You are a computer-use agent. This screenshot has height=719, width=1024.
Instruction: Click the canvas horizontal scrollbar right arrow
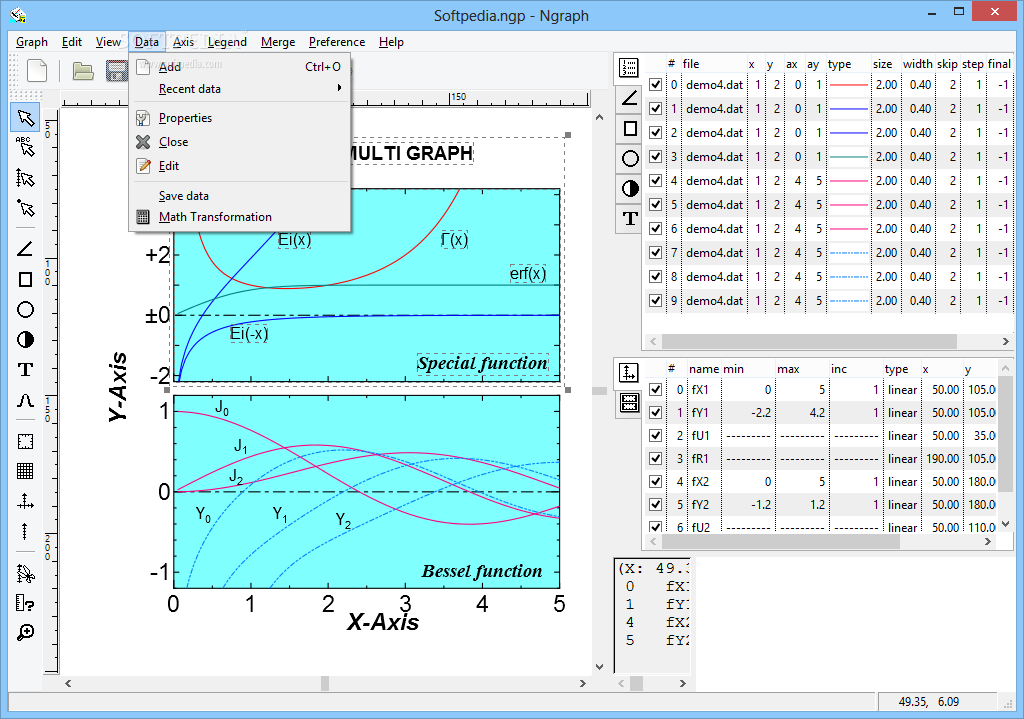point(583,683)
